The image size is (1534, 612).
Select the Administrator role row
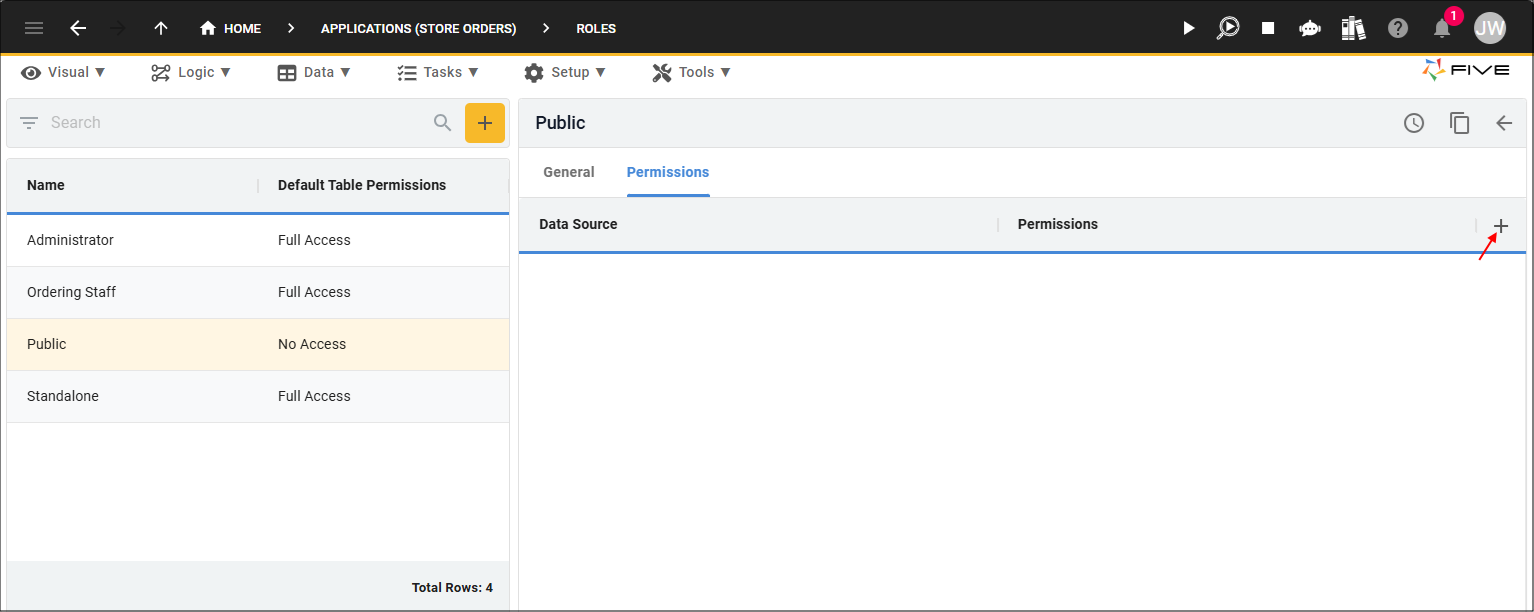pos(258,240)
